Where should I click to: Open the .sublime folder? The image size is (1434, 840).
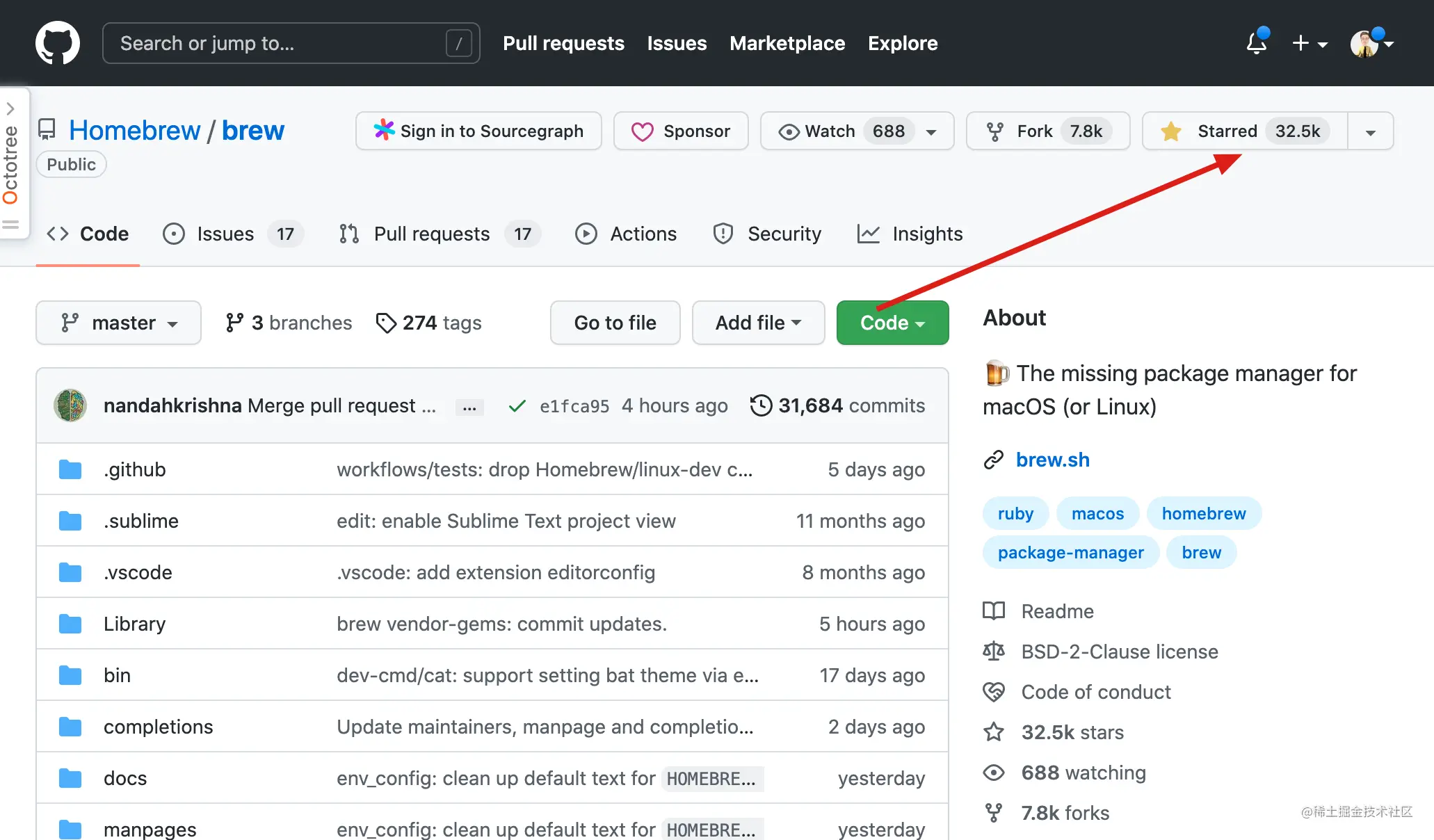(141, 521)
